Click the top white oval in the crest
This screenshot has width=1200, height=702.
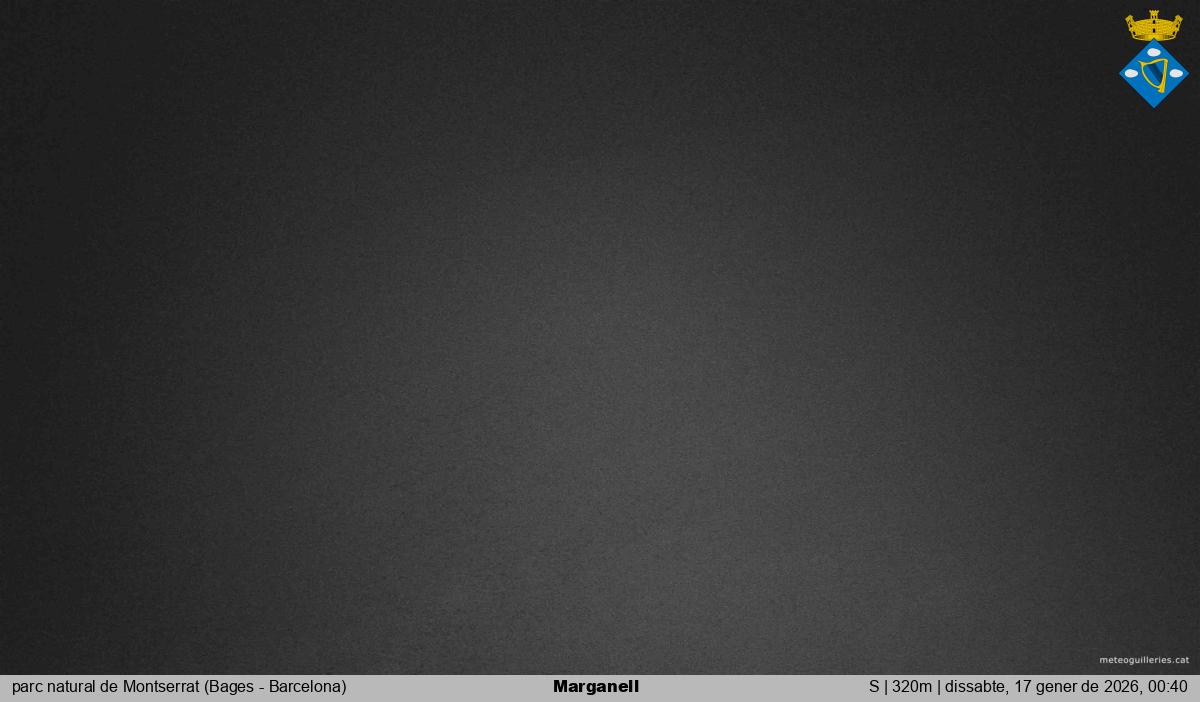point(1154,52)
